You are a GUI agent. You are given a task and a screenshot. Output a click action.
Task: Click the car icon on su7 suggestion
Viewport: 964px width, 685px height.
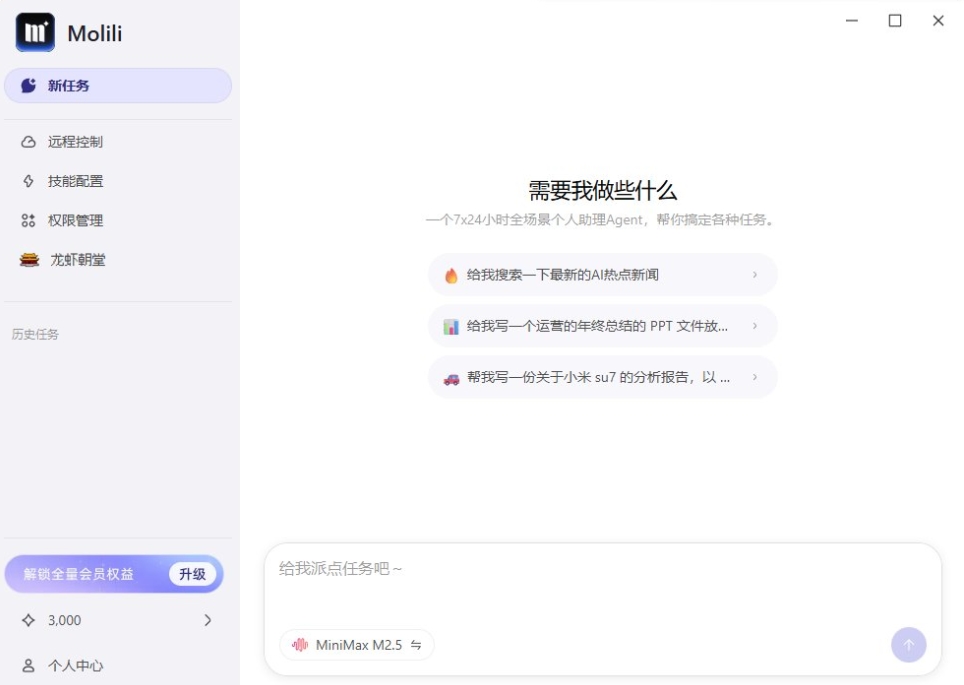click(451, 378)
